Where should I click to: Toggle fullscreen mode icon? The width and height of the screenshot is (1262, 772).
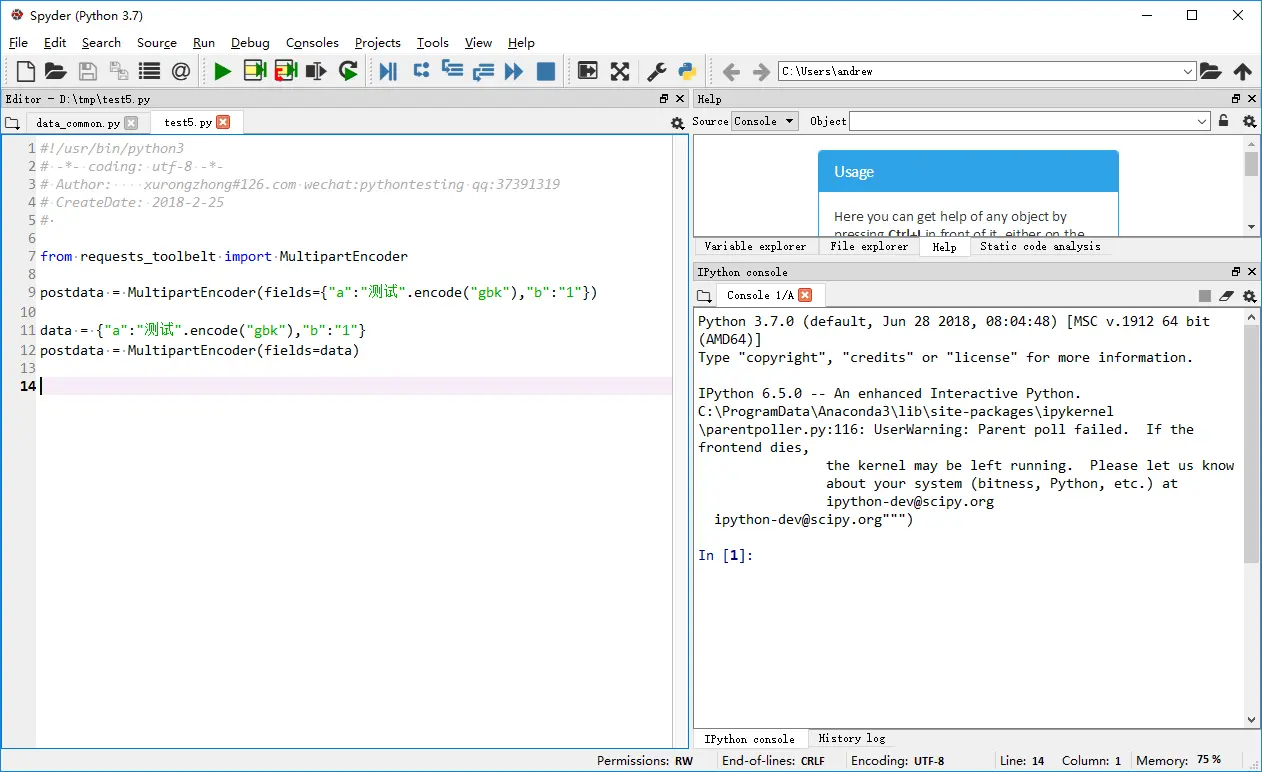coord(620,71)
